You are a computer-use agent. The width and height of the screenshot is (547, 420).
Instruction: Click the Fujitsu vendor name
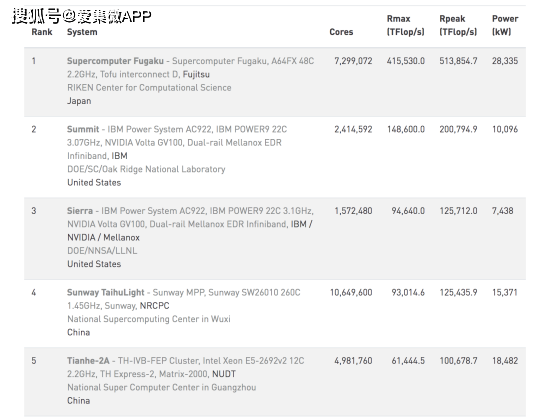(196, 75)
